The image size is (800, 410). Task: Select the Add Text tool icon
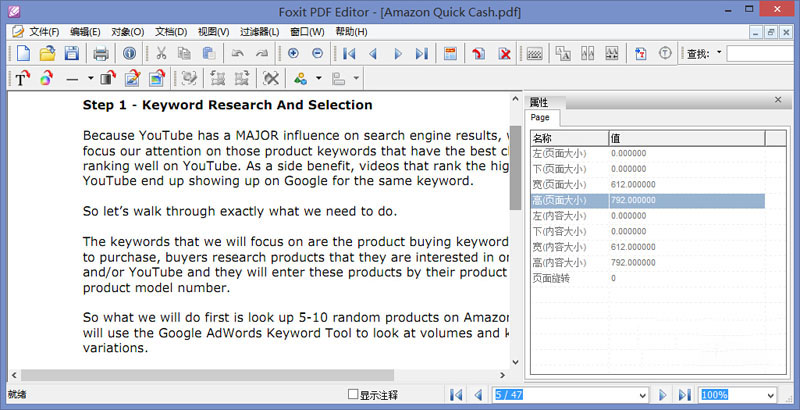click(23, 78)
